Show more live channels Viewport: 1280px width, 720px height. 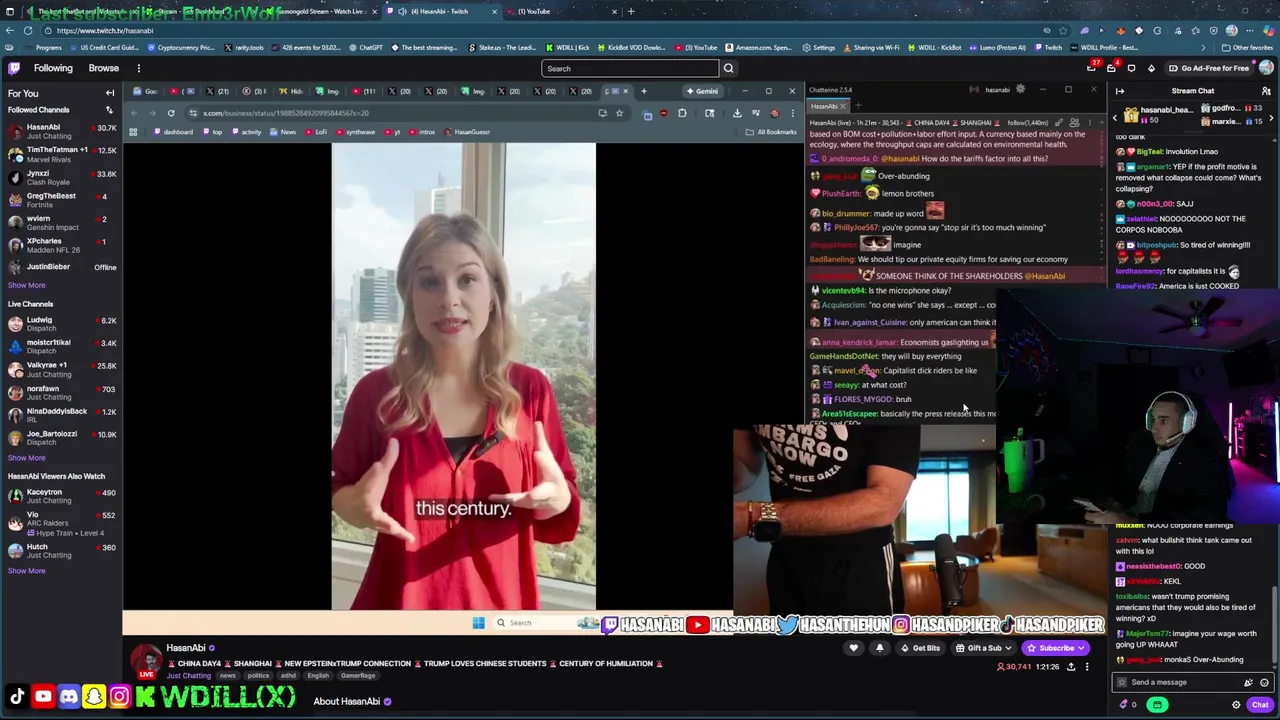click(x=27, y=457)
